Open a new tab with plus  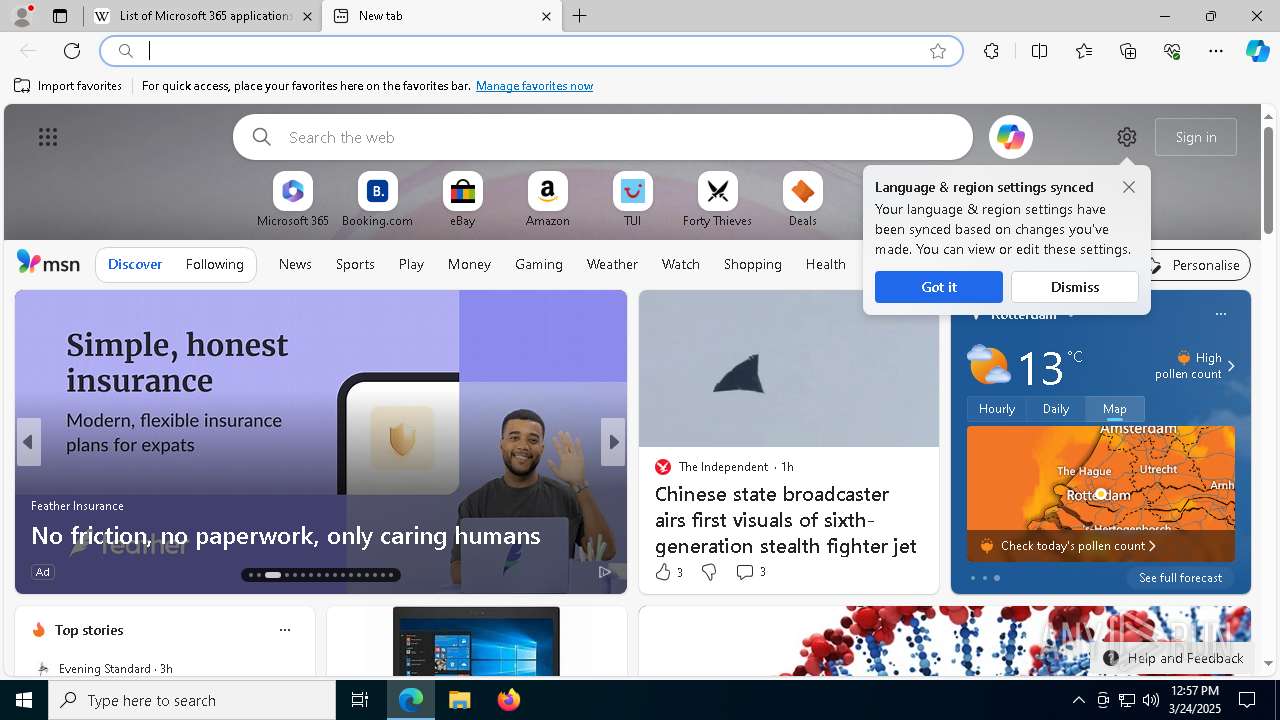point(580,16)
